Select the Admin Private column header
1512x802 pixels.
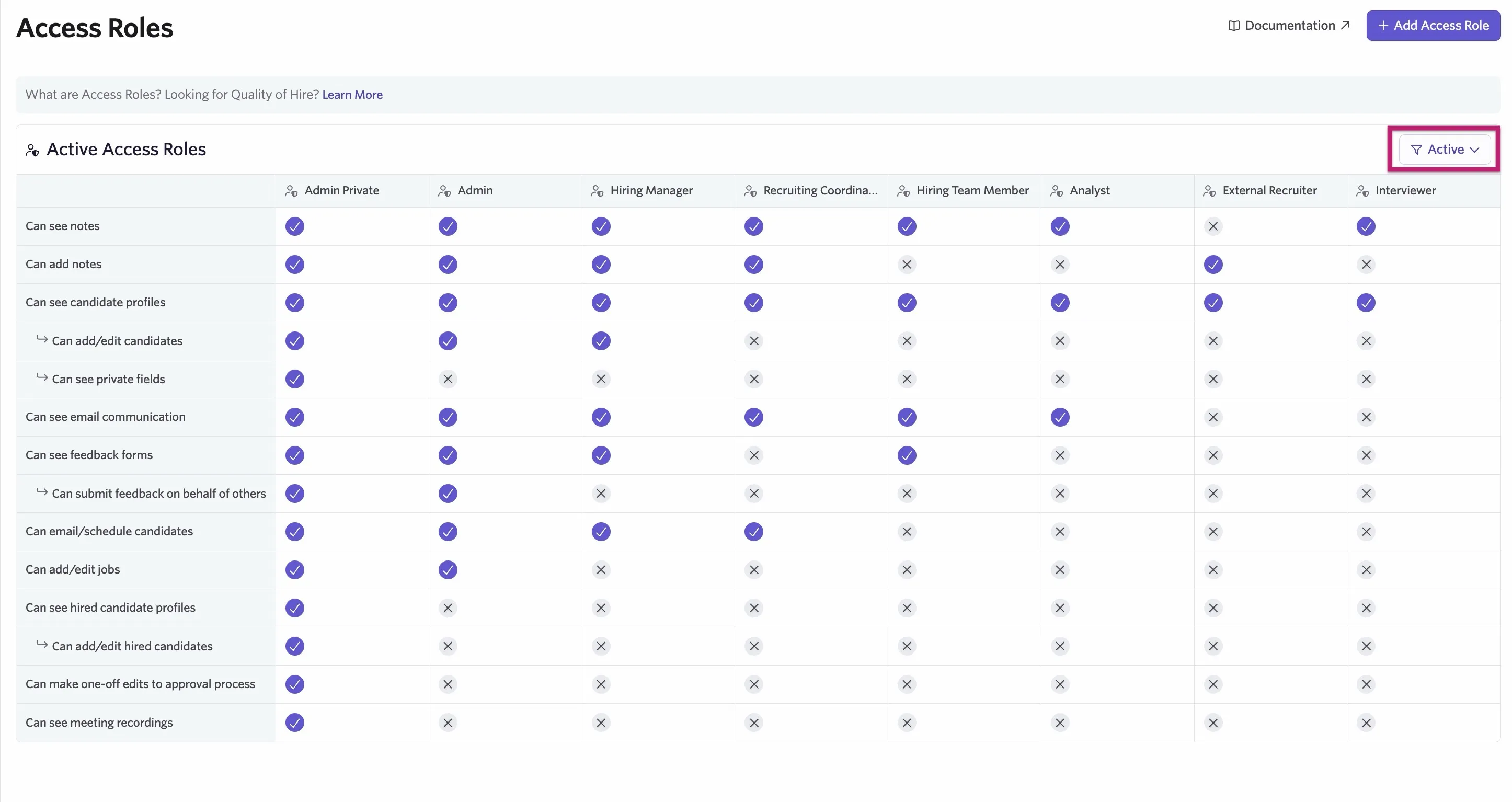[352, 191]
